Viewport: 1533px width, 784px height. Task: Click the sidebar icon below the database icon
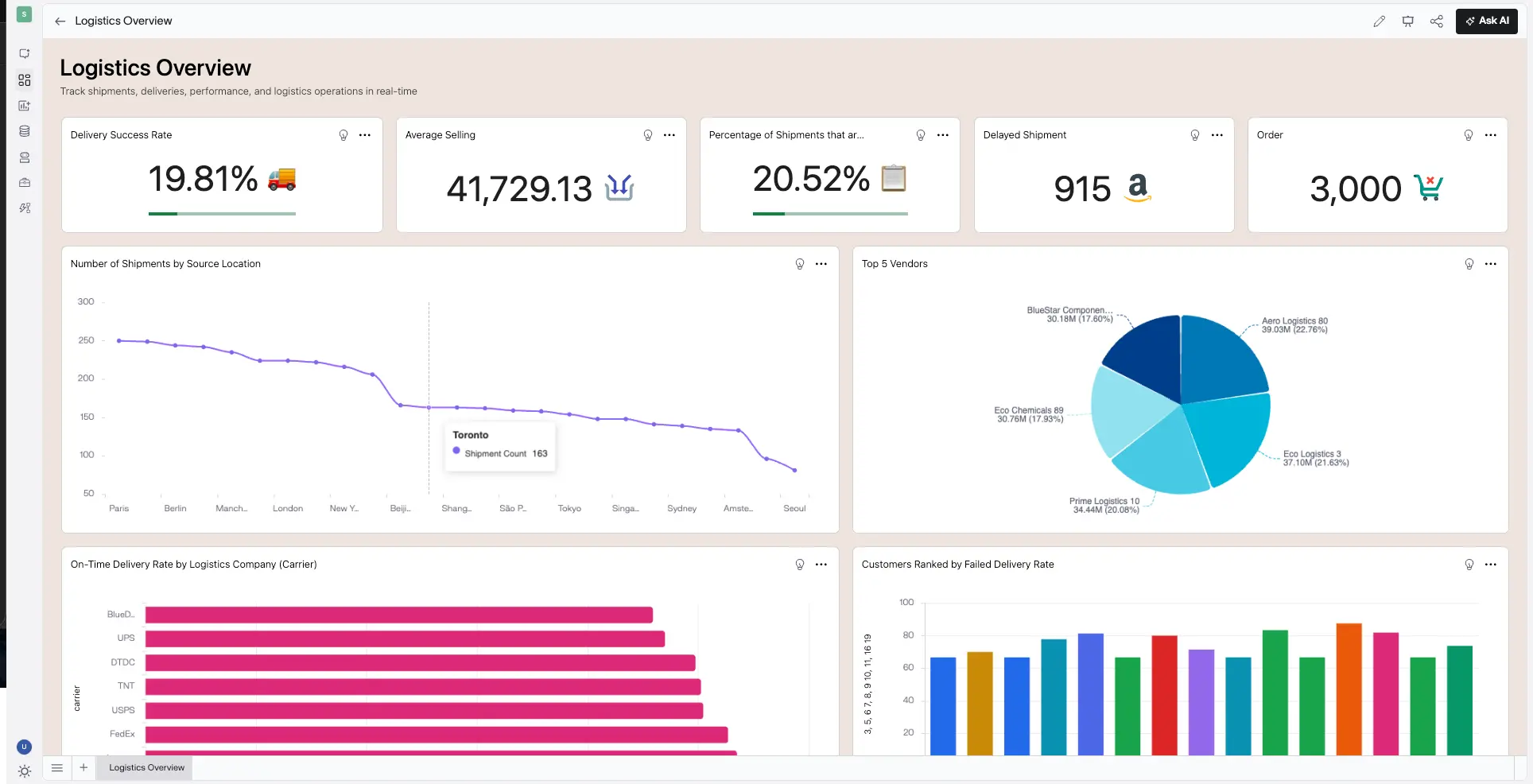tap(24, 157)
